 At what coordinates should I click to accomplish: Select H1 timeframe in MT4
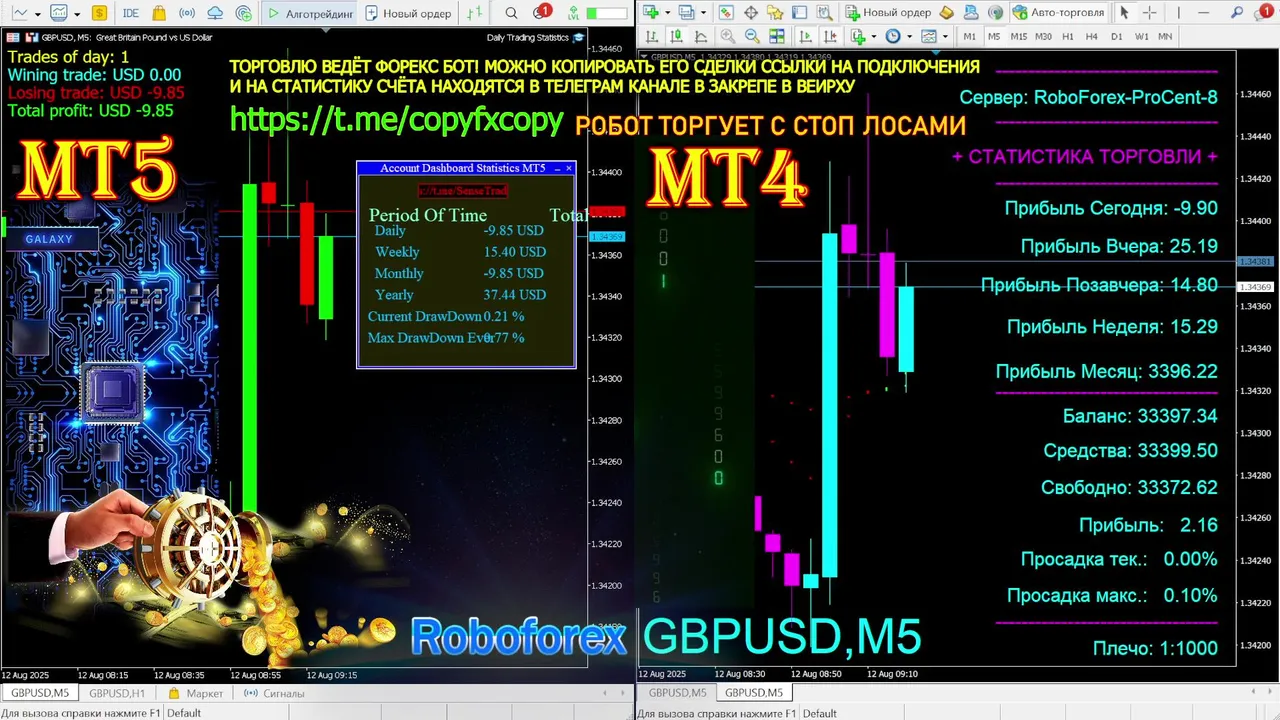1067,36
